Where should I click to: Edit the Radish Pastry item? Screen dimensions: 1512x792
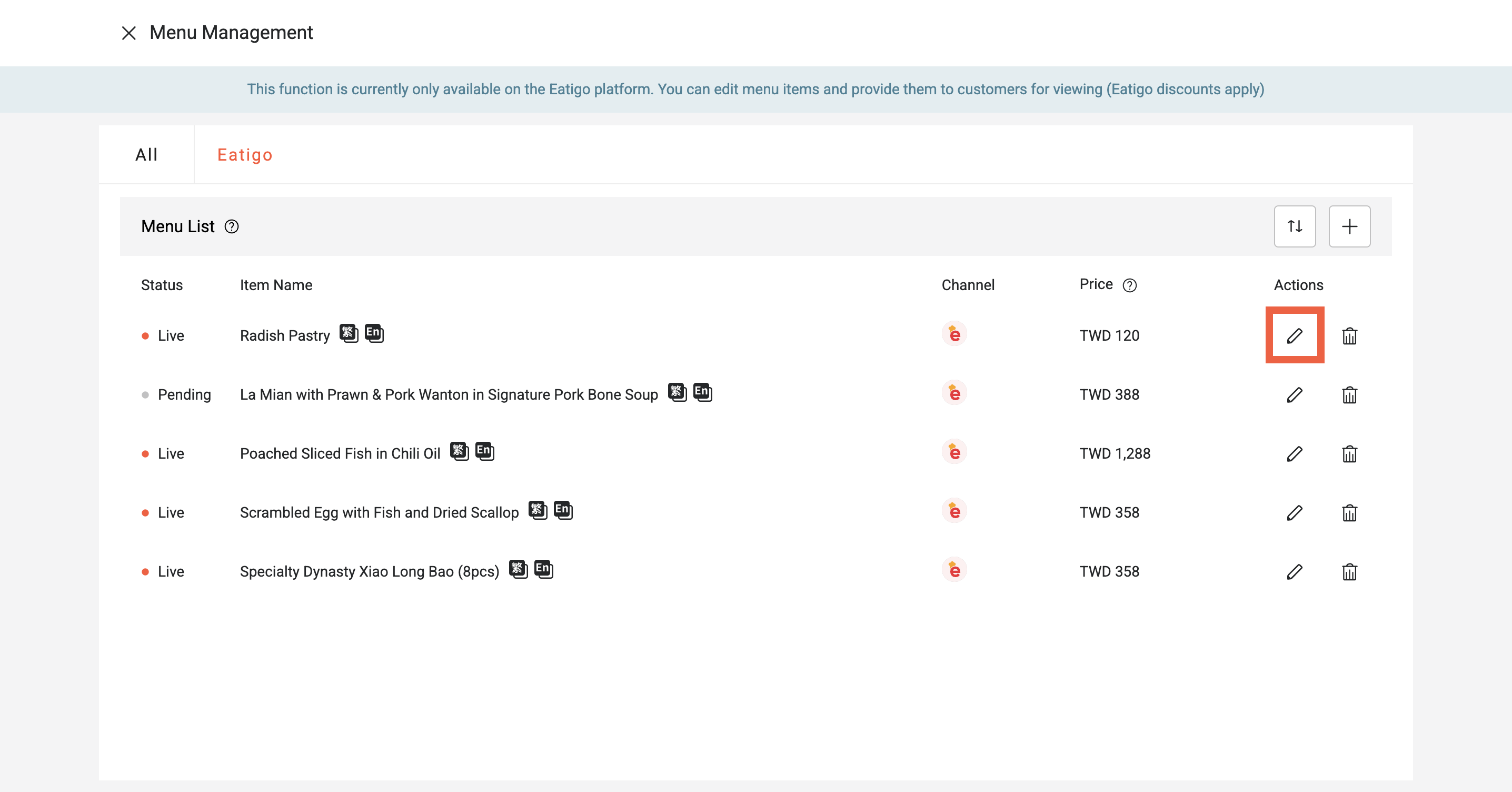[x=1294, y=336]
